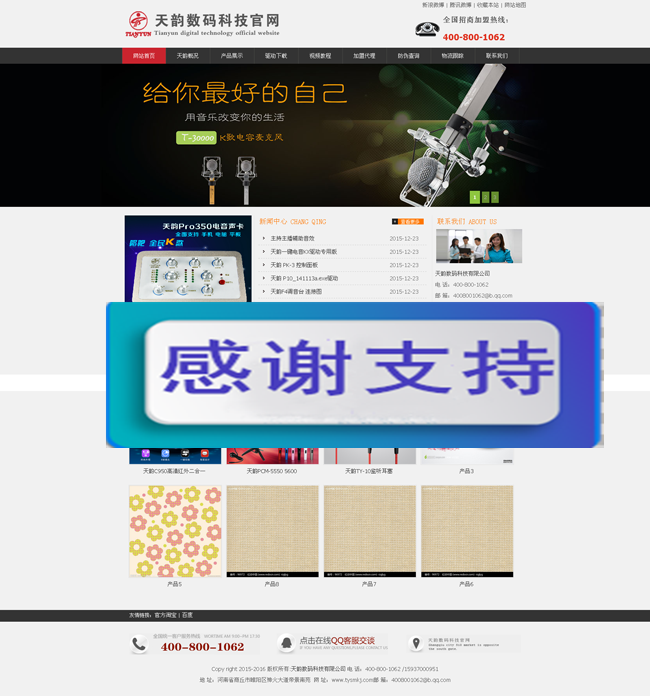Open the 防伪查询 menu item

point(408,56)
